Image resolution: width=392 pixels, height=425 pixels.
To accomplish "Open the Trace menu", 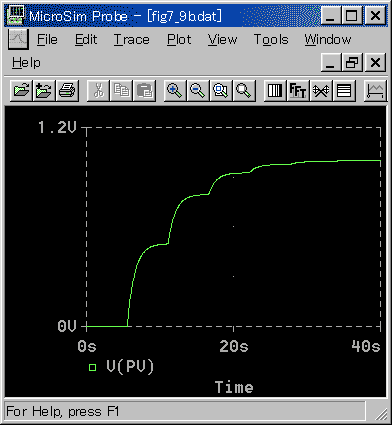I will 132,40.
